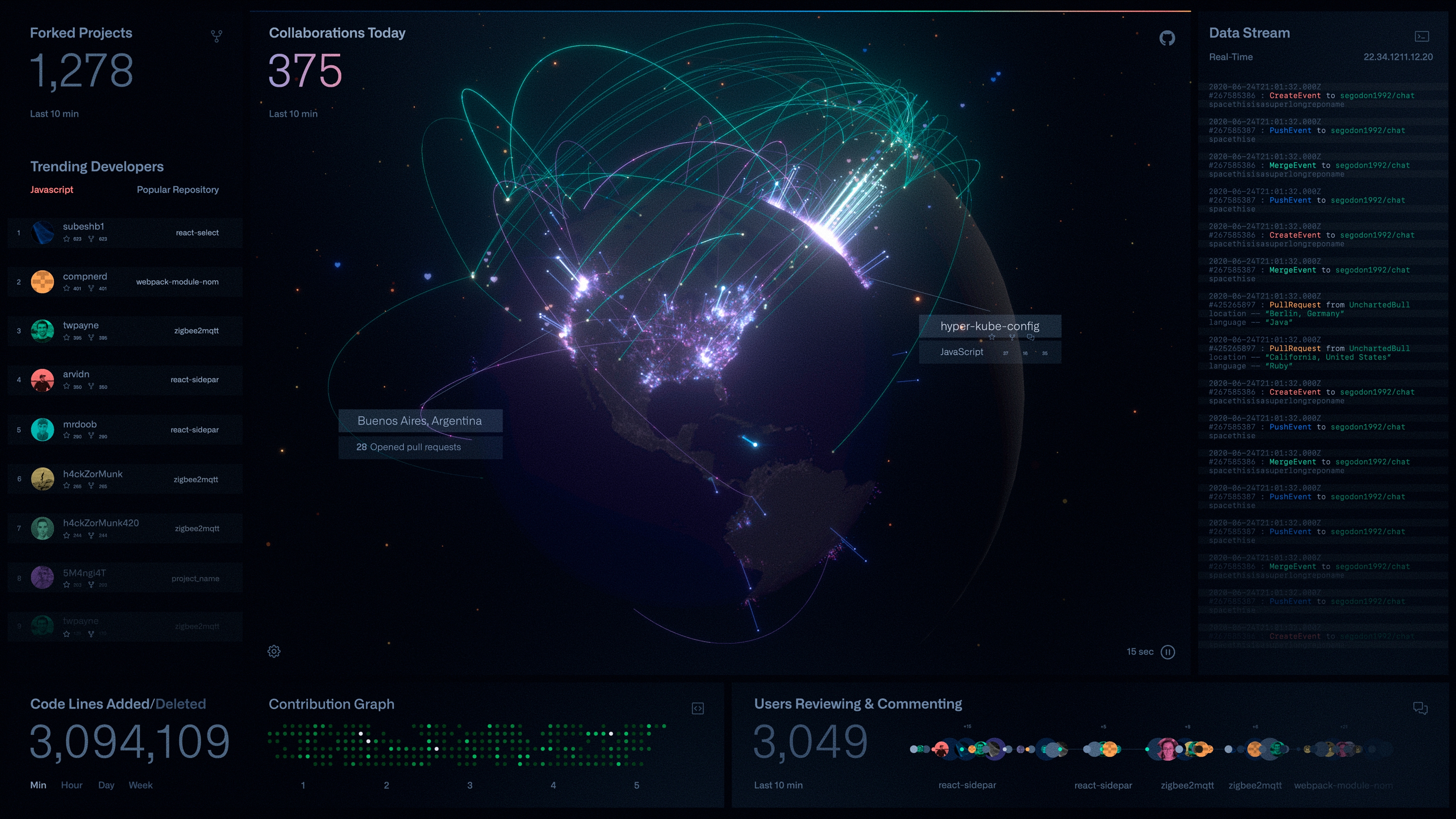The width and height of the screenshot is (1456, 819).
Task: Select the Min time range
Action: (38, 784)
